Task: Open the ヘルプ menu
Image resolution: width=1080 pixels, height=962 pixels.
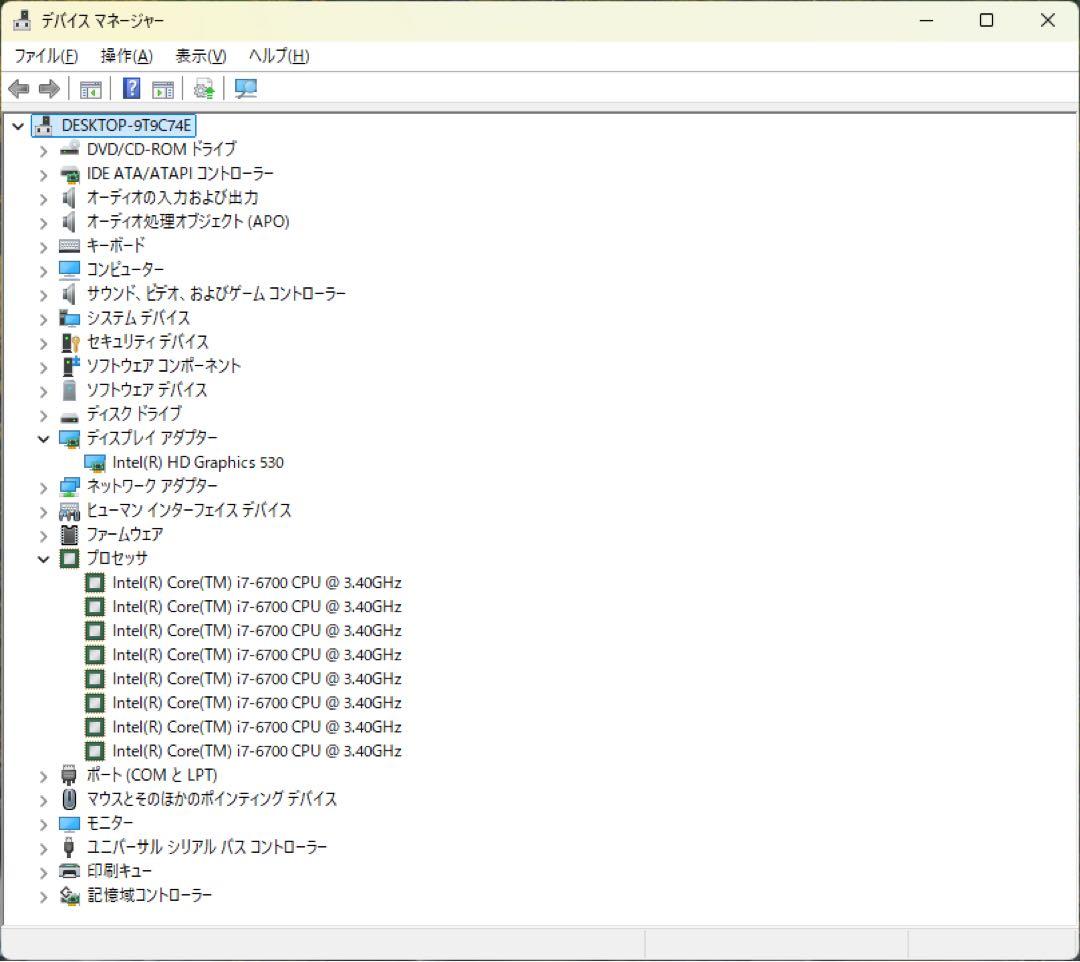Action: (x=277, y=56)
